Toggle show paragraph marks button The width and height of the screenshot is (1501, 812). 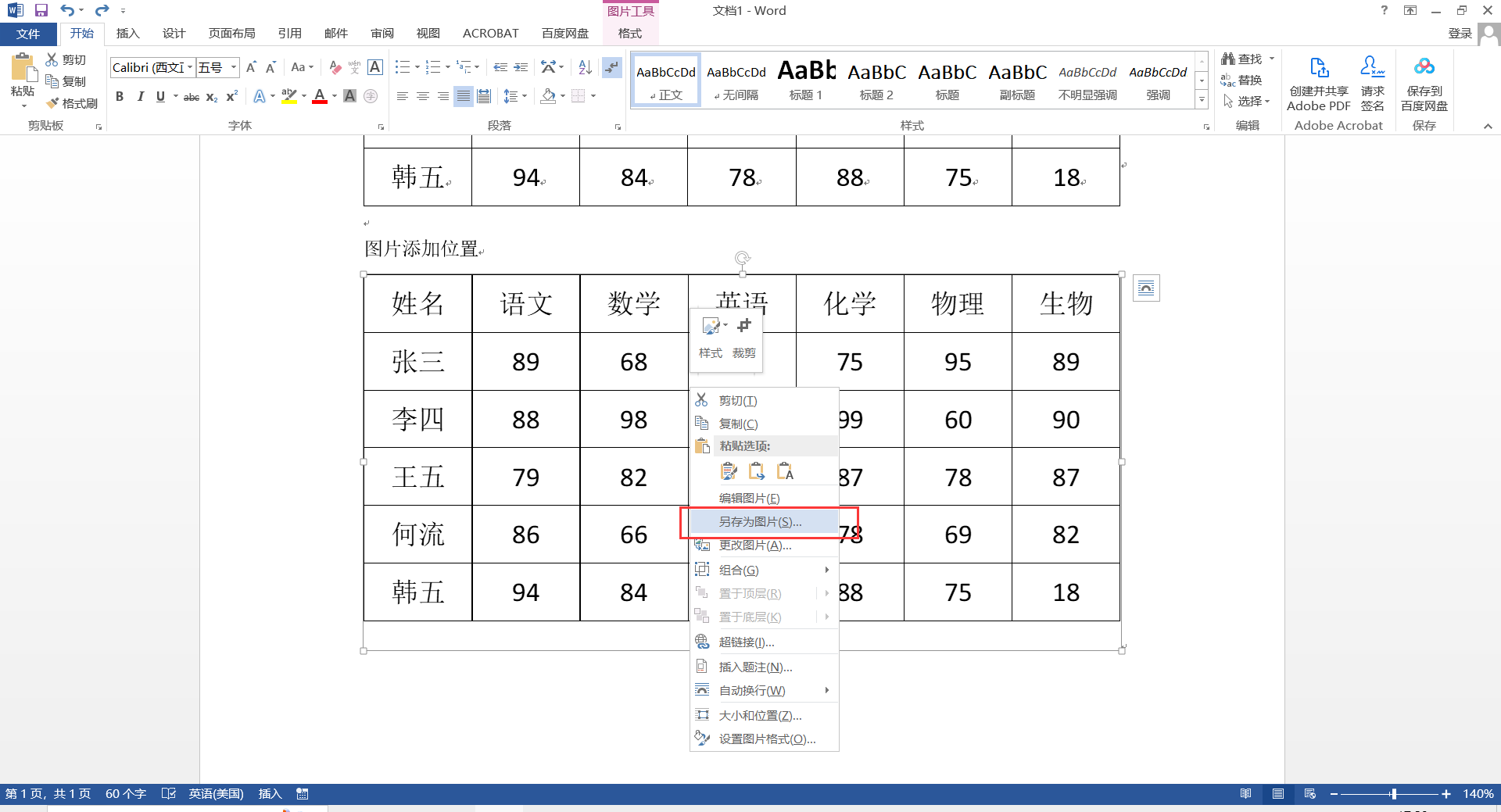611,67
